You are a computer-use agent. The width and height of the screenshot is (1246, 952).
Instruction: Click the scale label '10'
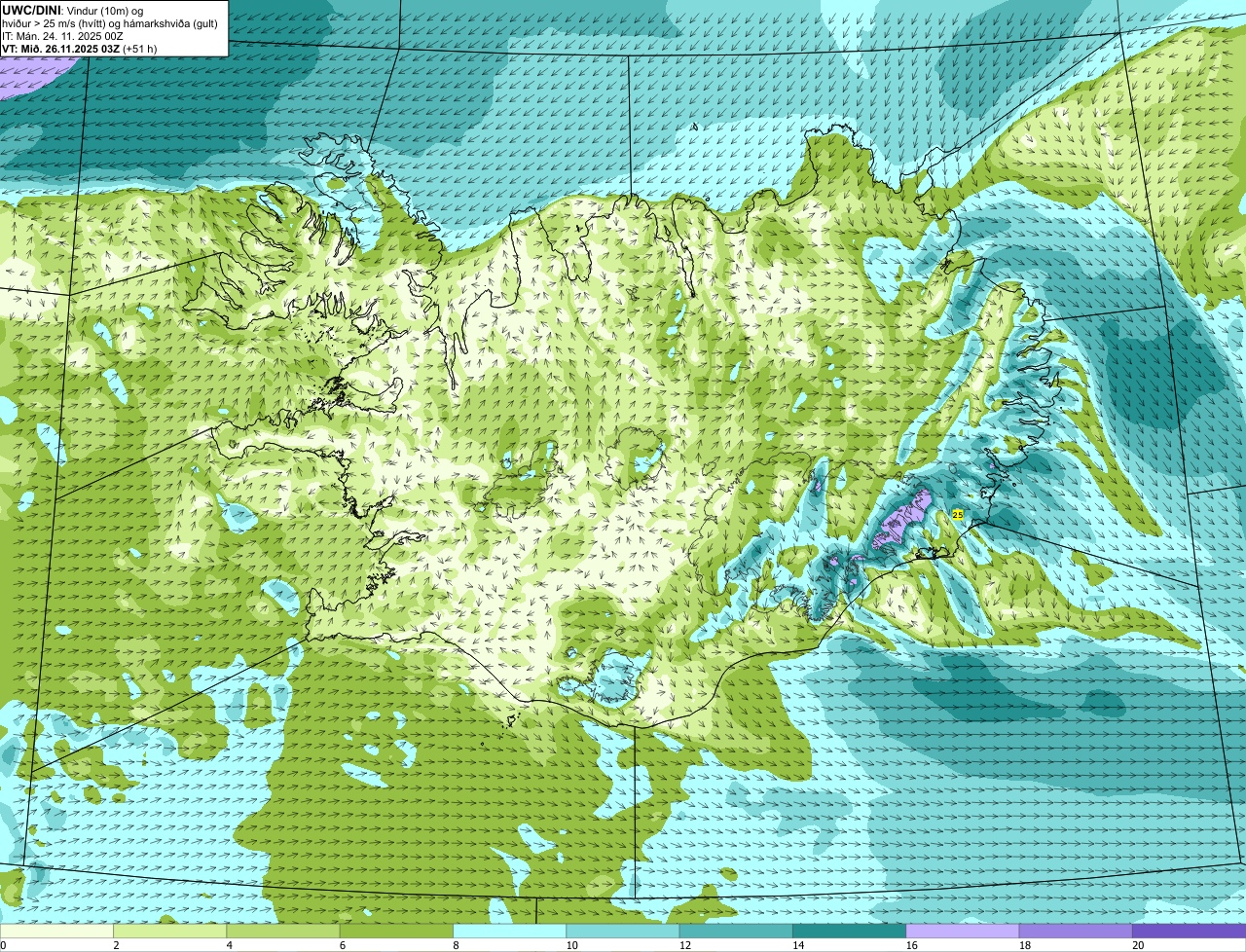click(x=571, y=945)
